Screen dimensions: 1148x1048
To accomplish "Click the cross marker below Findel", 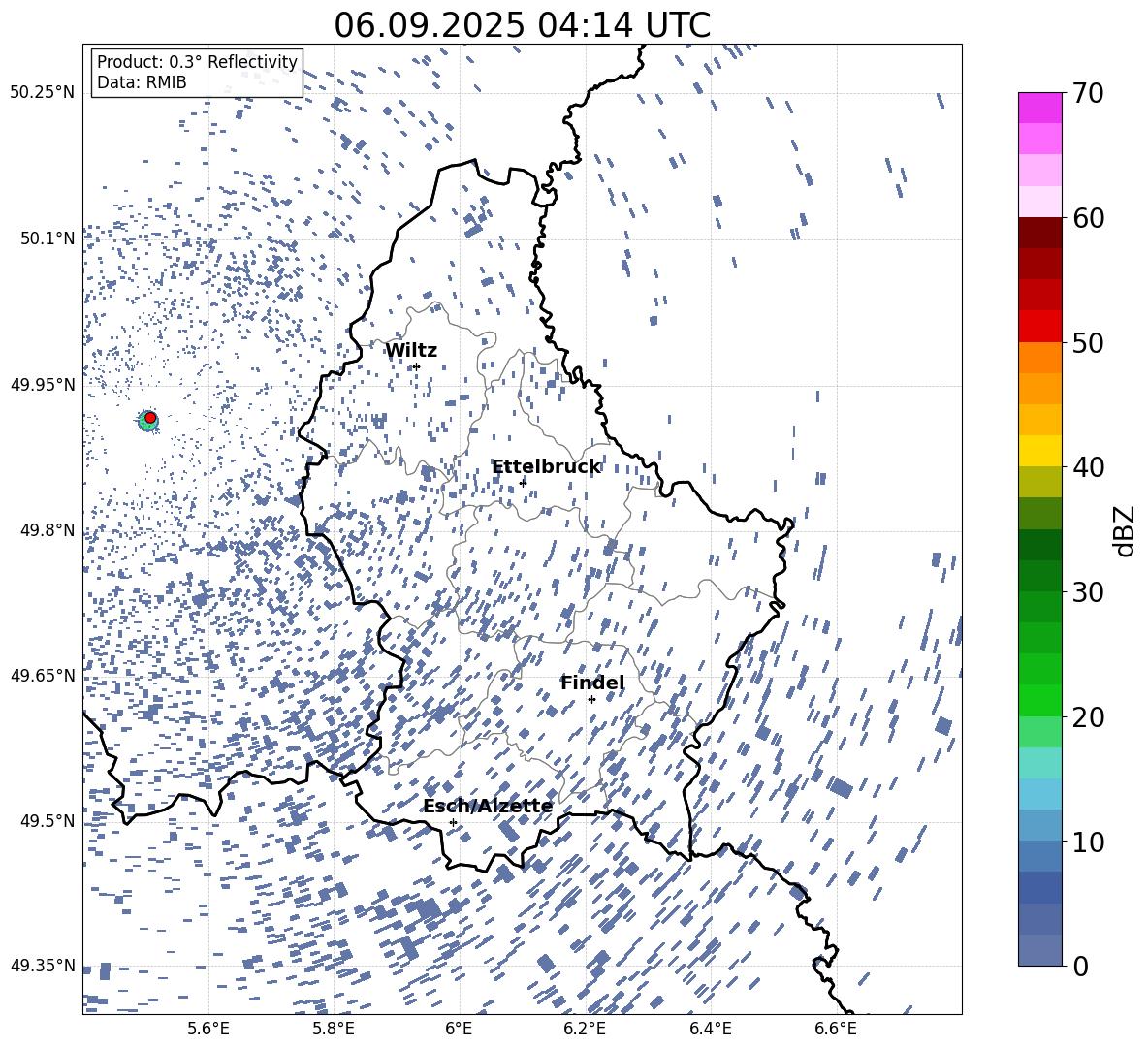I will (591, 699).
